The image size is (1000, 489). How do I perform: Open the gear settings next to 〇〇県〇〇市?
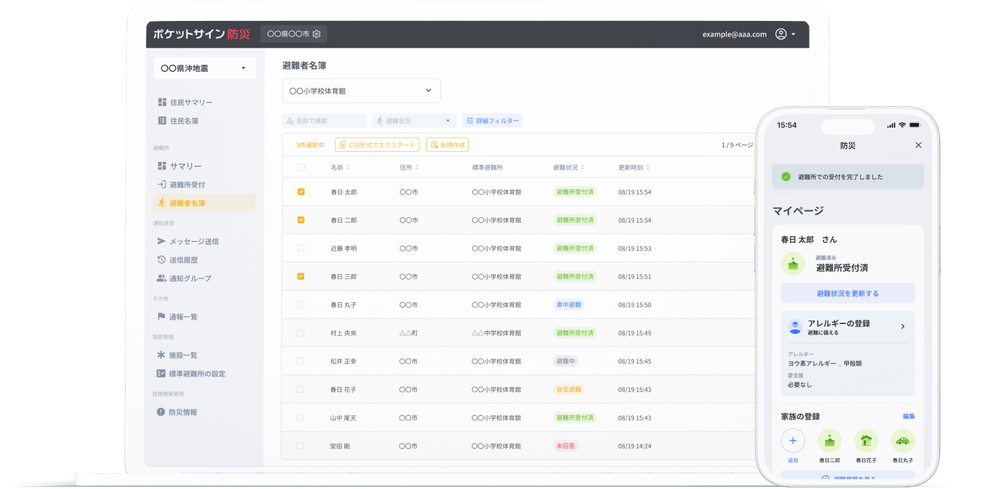pyautogui.click(x=316, y=34)
